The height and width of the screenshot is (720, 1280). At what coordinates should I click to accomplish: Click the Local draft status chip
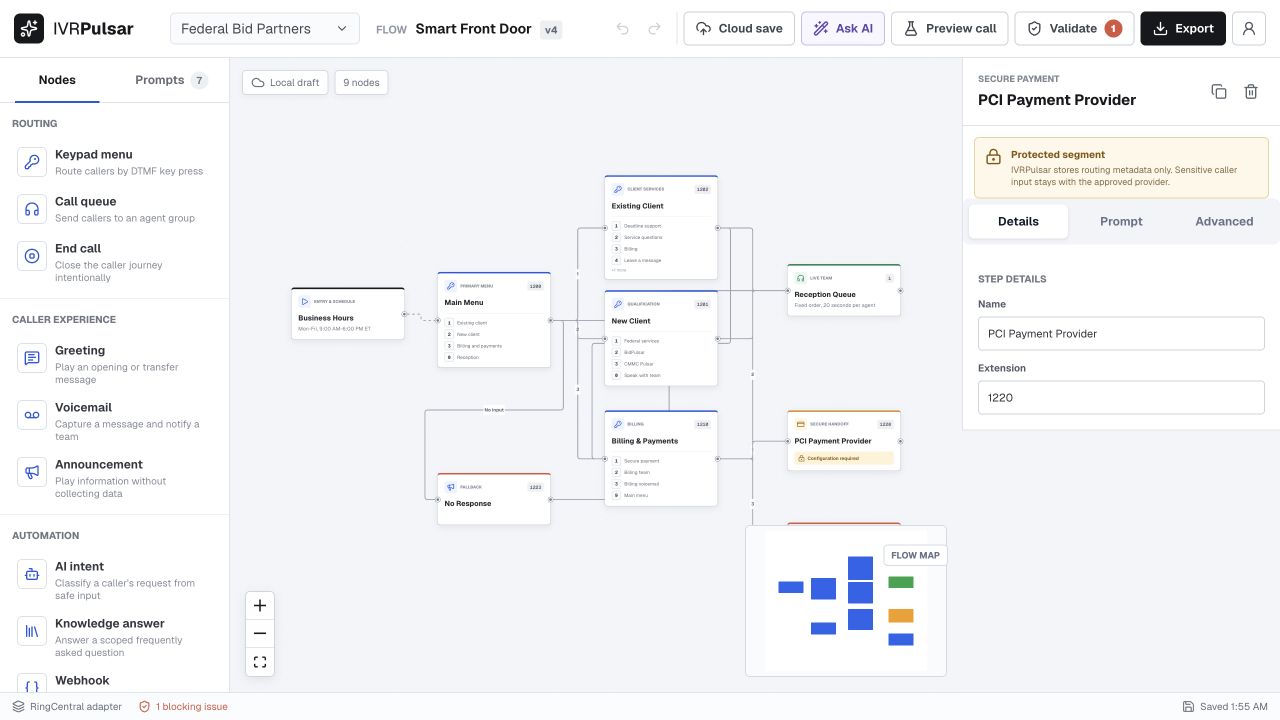tap(286, 82)
